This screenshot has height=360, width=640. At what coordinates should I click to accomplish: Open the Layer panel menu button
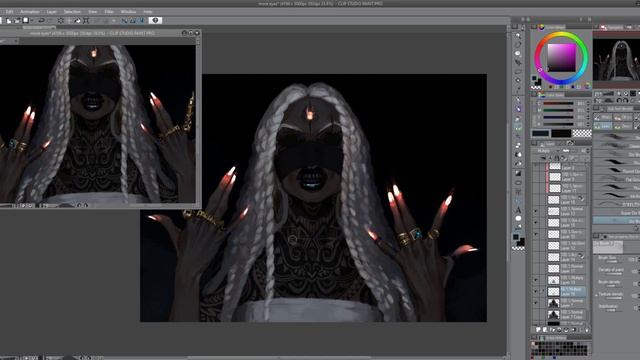[x=534, y=143]
